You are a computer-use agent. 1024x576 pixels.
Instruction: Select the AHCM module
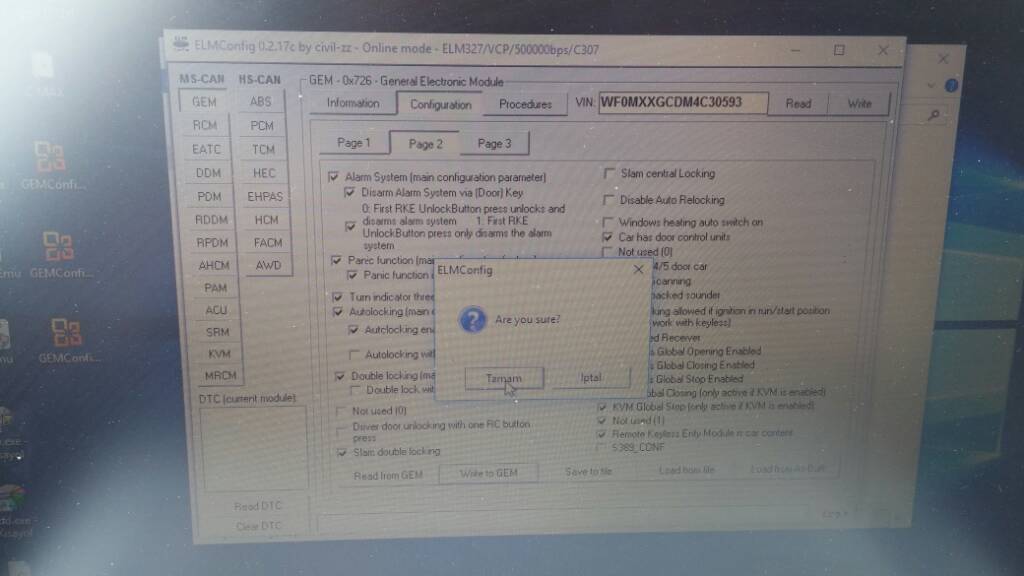click(214, 266)
